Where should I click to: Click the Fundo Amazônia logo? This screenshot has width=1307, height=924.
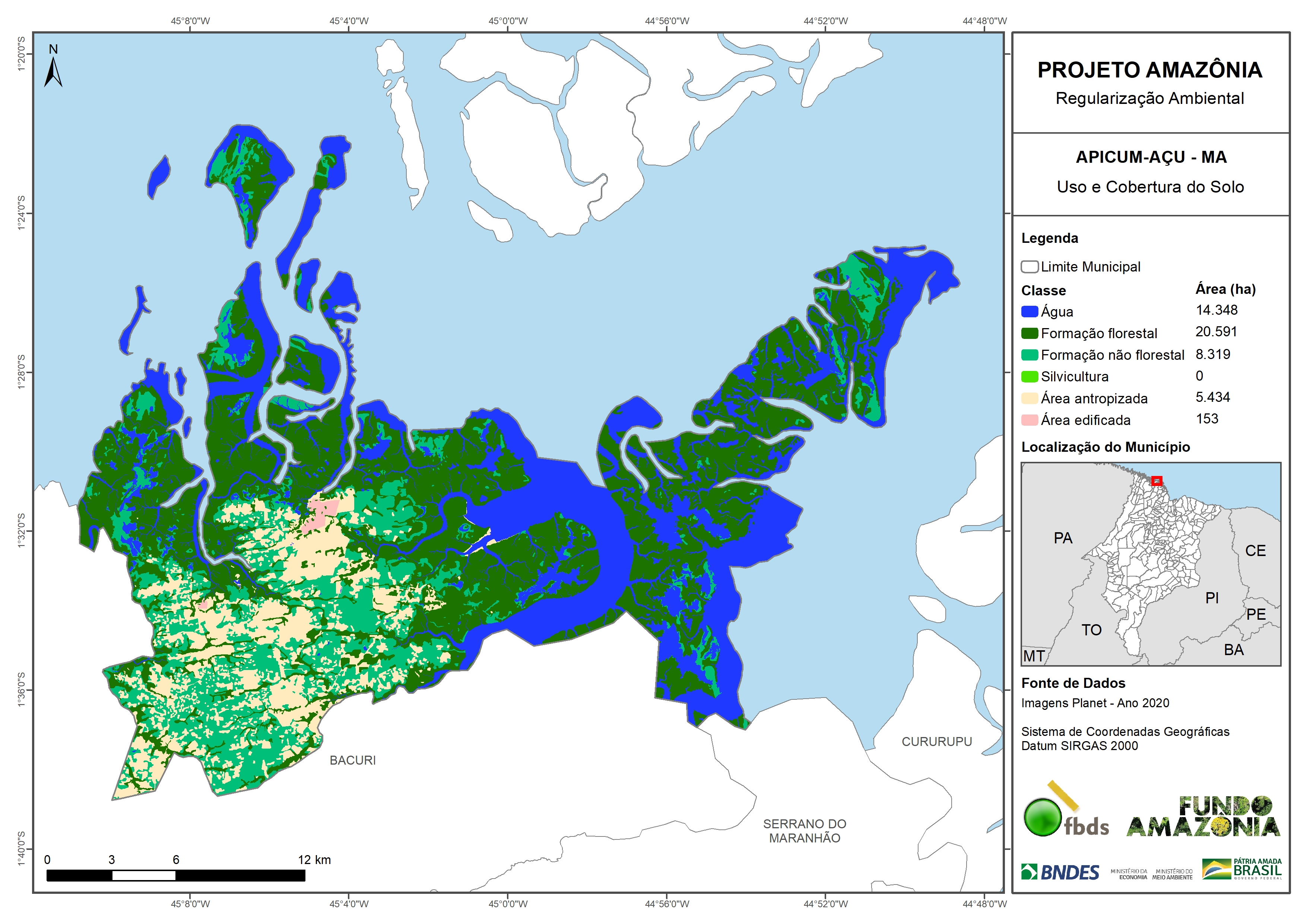pyautogui.click(x=1203, y=817)
